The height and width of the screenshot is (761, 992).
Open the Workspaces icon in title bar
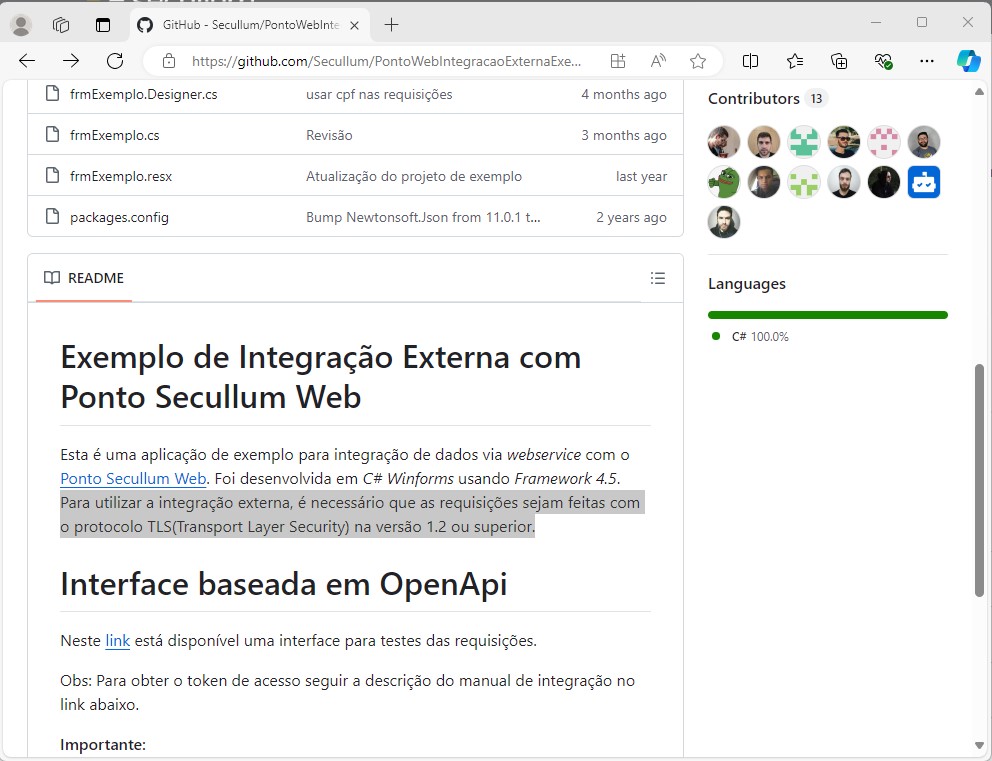[61, 25]
